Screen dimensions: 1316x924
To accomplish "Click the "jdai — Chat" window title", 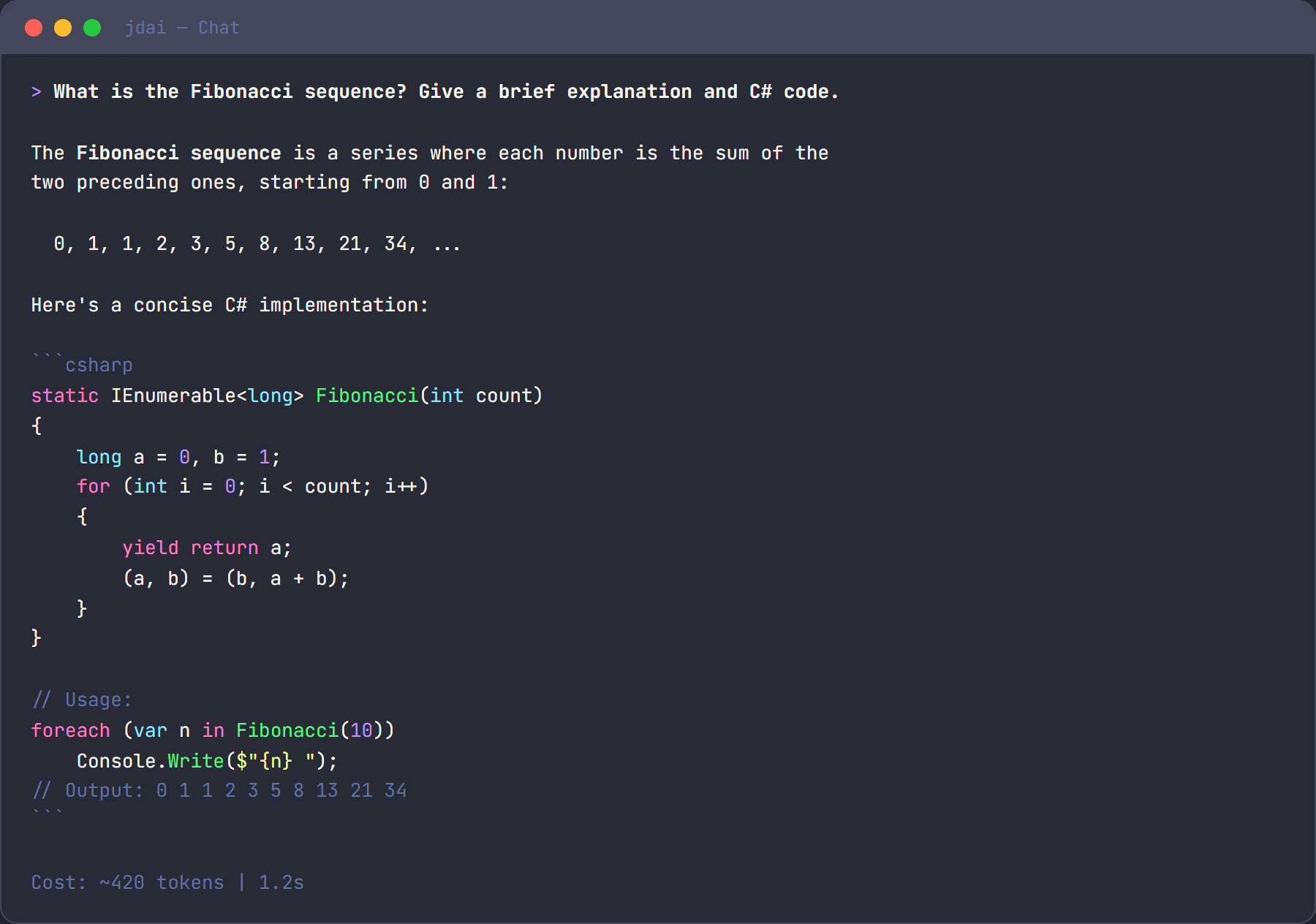I will point(182,28).
